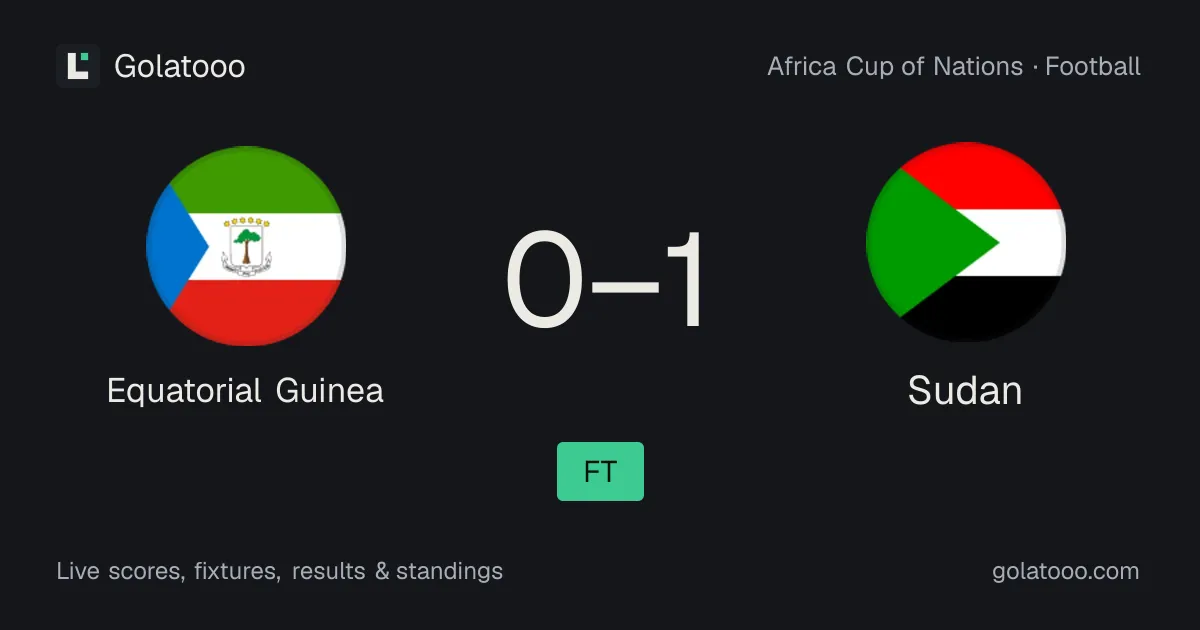
Task: Click the green triangle on Sudan flag
Action: 925,242
